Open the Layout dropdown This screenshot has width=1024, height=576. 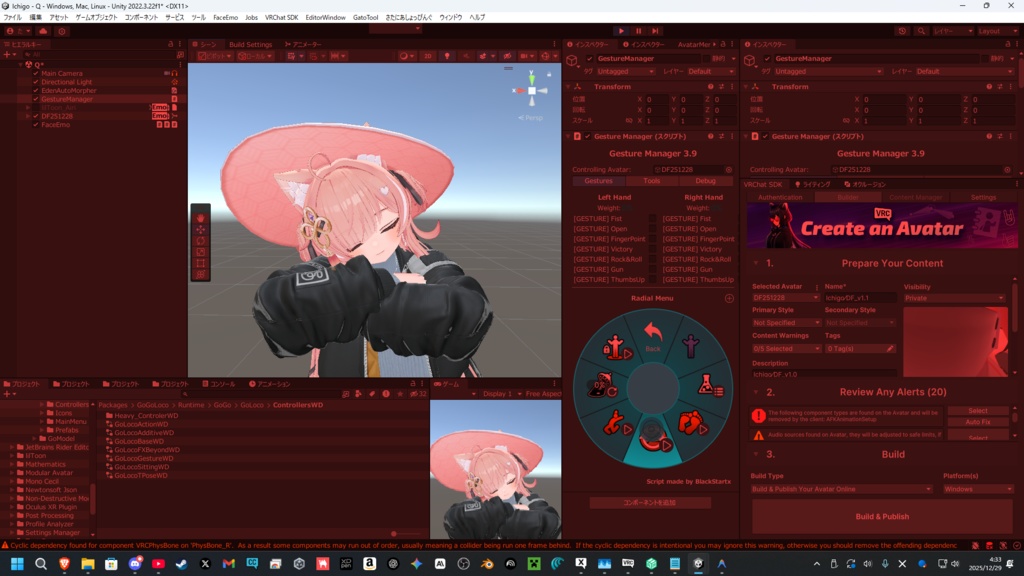[x=997, y=31]
